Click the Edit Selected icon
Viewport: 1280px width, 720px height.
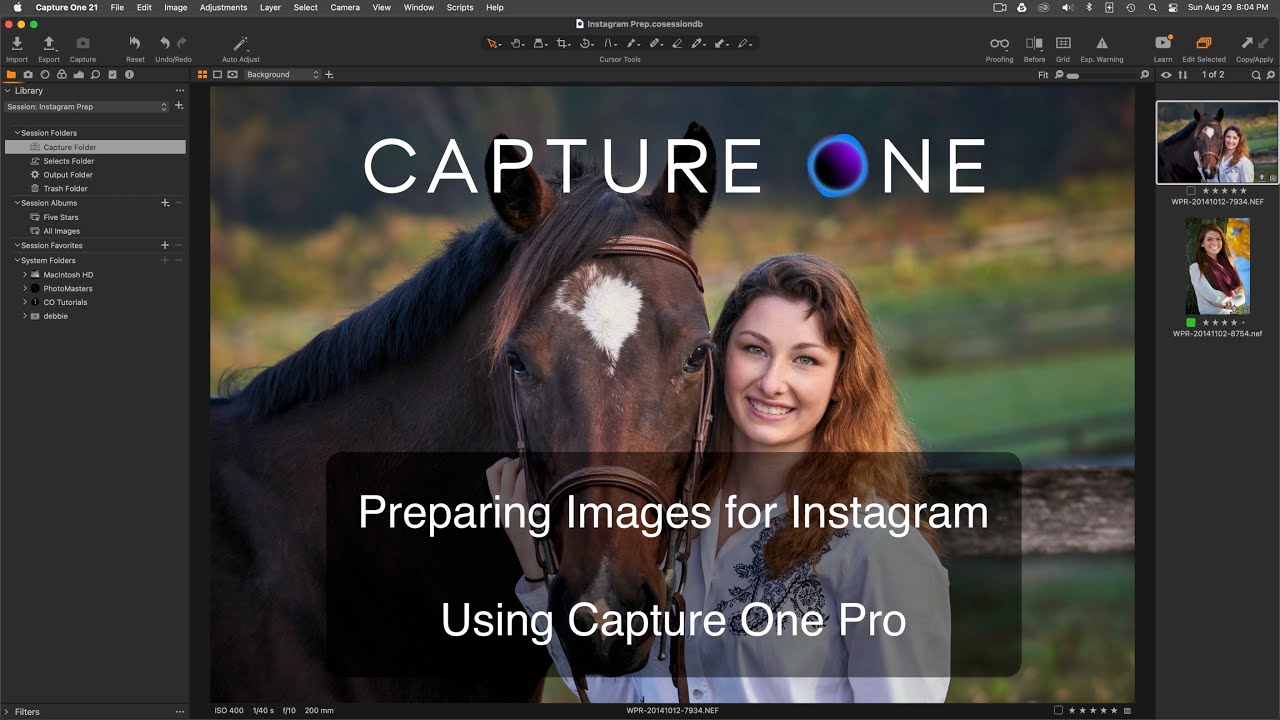(1204, 43)
